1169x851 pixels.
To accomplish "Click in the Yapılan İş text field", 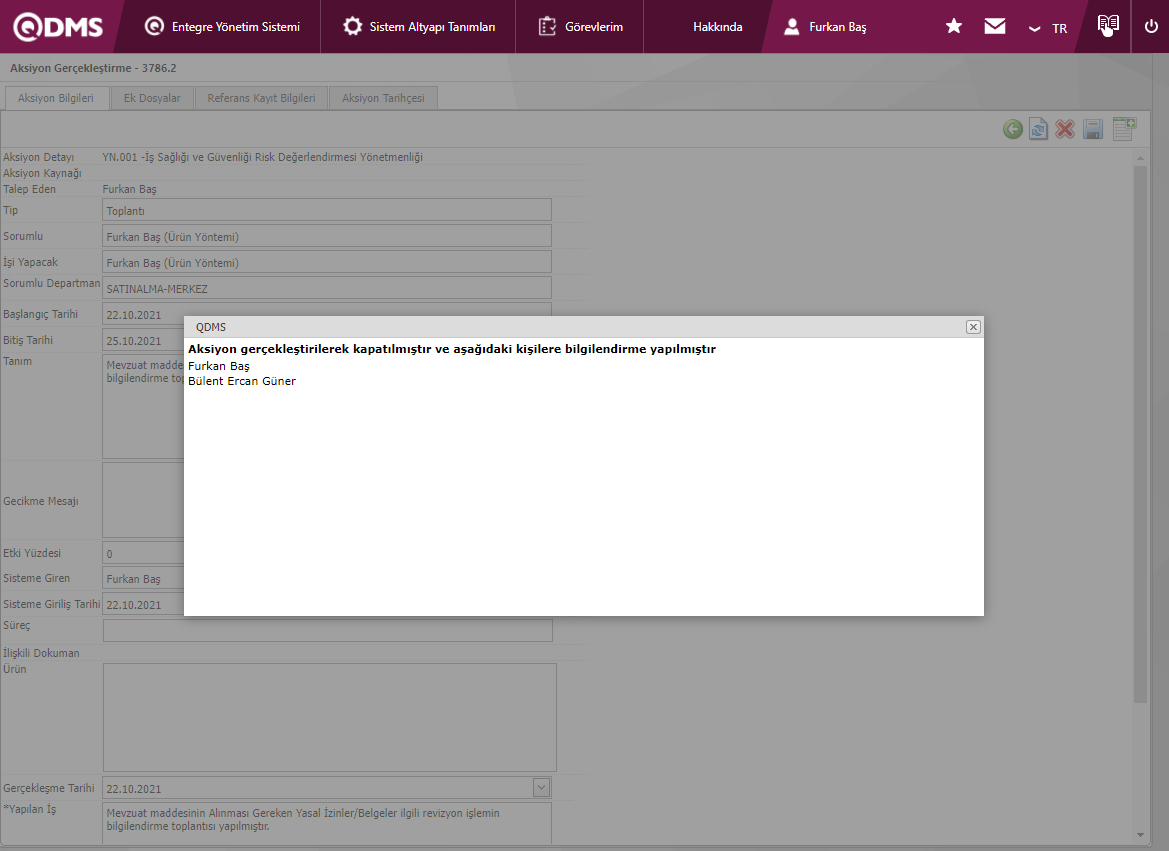I will [327, 820].
